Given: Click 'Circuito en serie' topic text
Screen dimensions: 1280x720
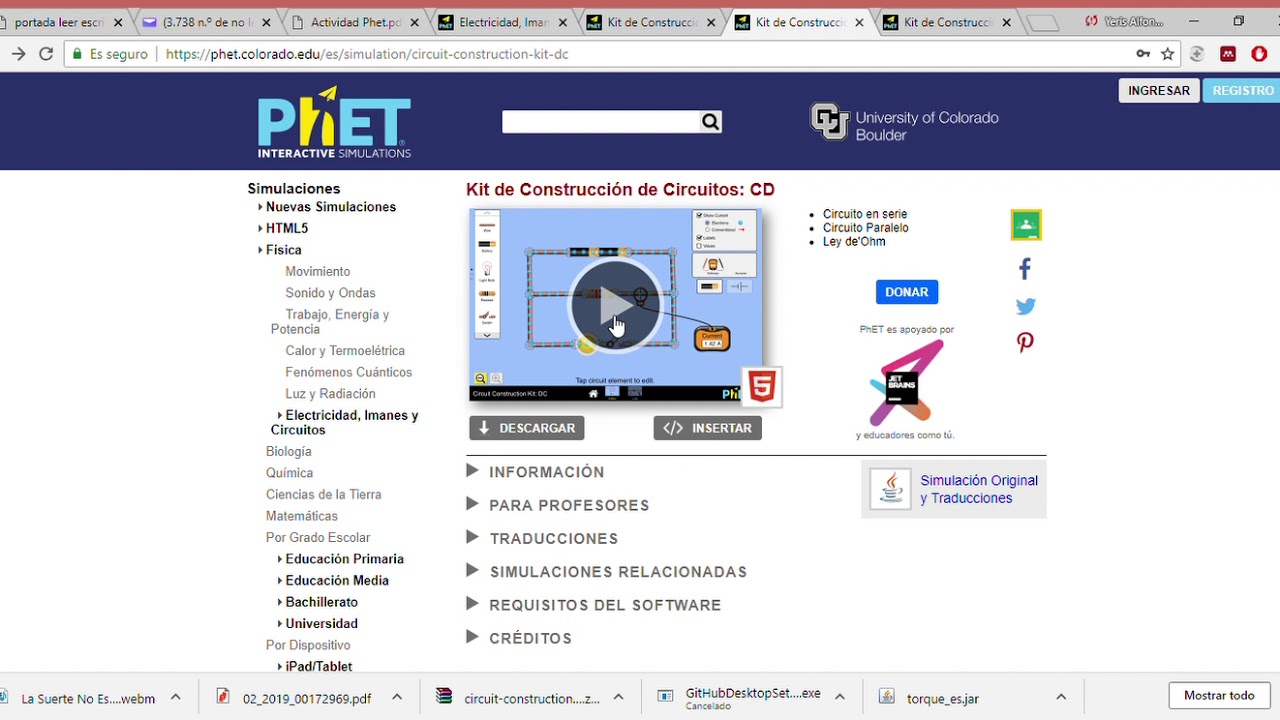Looking at the screenshot, I should 865,214.
